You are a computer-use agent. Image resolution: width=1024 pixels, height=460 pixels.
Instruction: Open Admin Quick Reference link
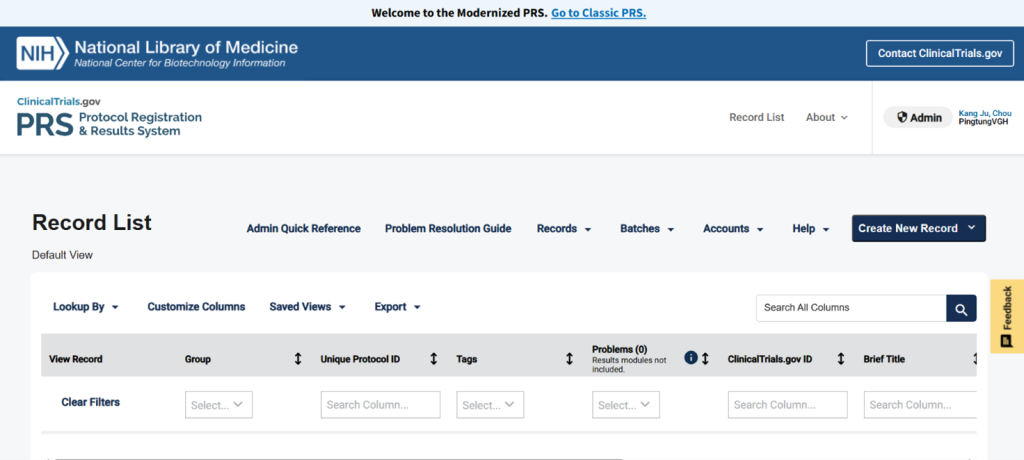[x=304, y=229]
